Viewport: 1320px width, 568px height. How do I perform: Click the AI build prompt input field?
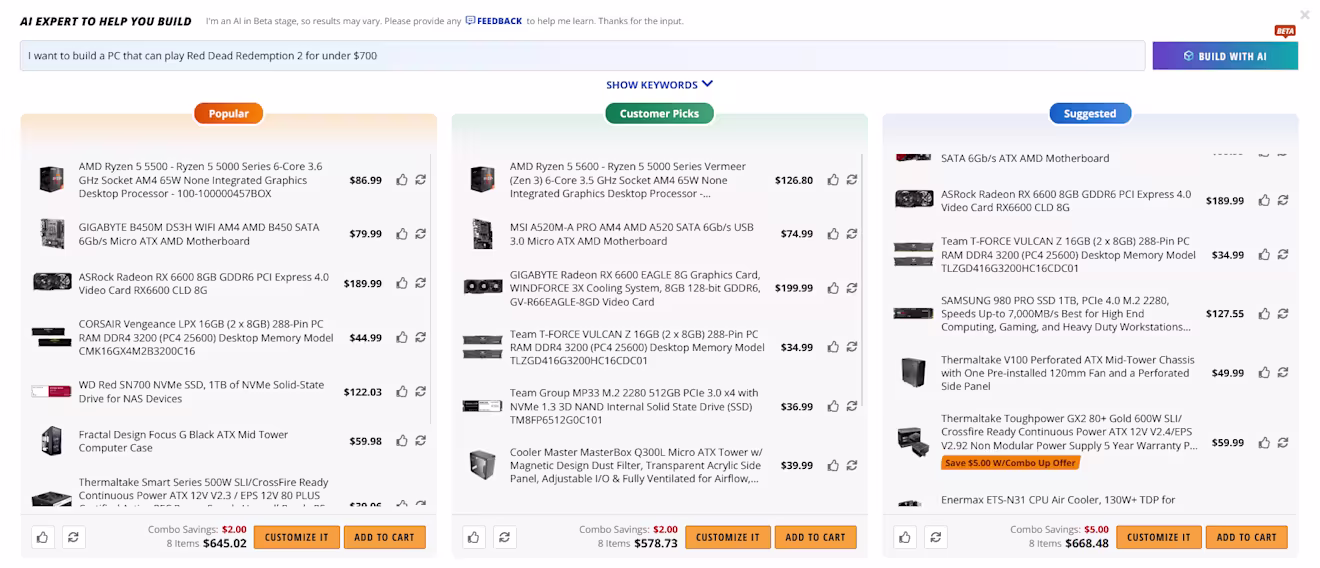pos(582,56)
